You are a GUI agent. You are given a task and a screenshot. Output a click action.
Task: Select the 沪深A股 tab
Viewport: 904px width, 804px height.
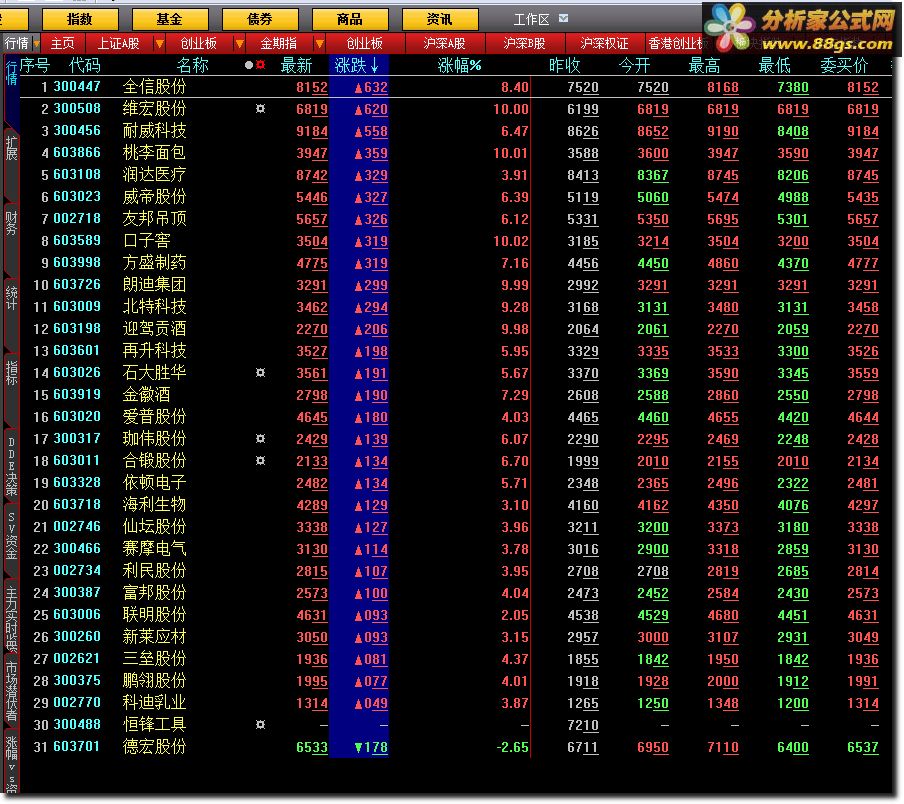click(x=444, y=43)
